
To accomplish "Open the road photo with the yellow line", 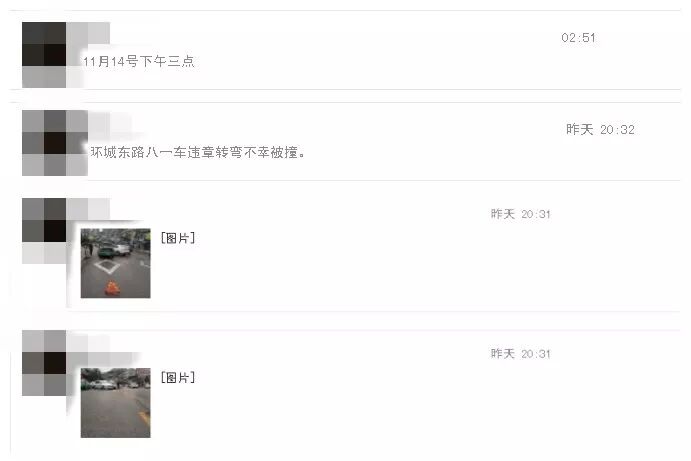I will [x=115, y=402].
